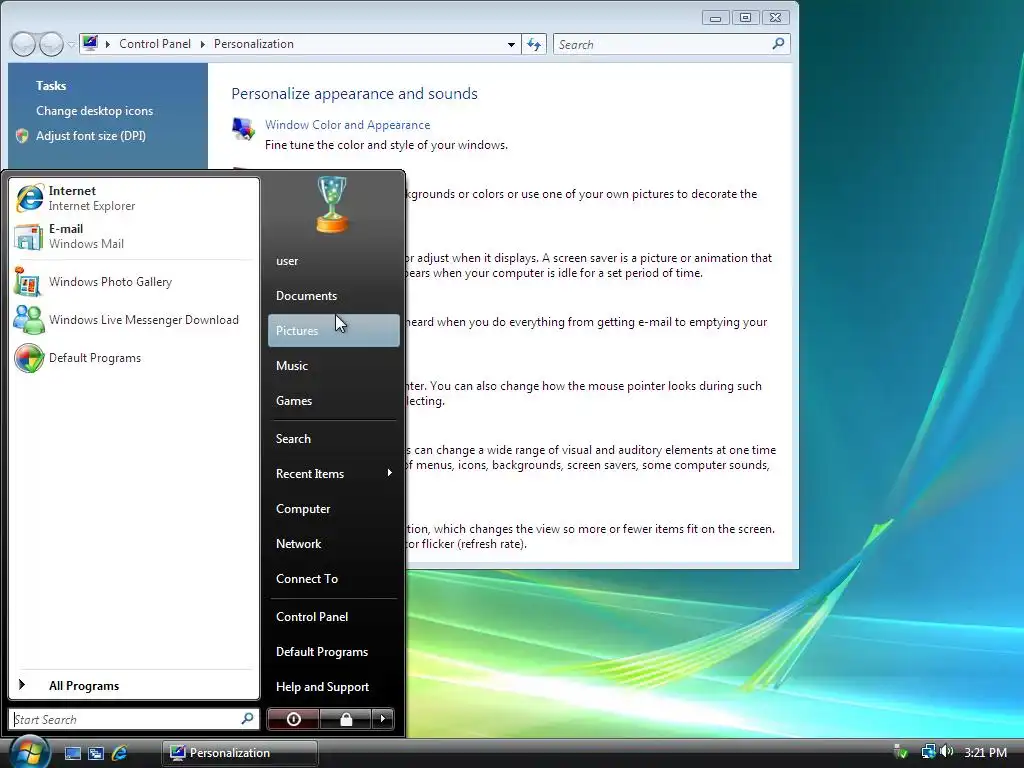Open Help and Support
The width and height of the screenshot is (1024, 768).
click(333, 687)
